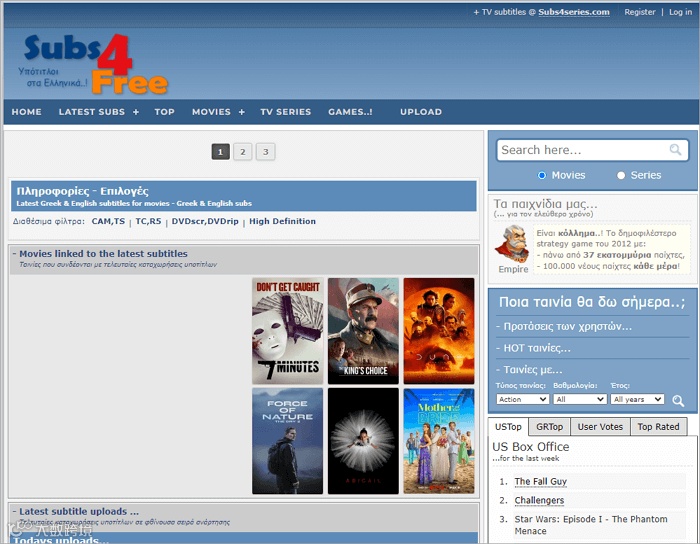Apply the High Definition filter
The width and height of the screenshot is (700, 544).
(282, 221)
